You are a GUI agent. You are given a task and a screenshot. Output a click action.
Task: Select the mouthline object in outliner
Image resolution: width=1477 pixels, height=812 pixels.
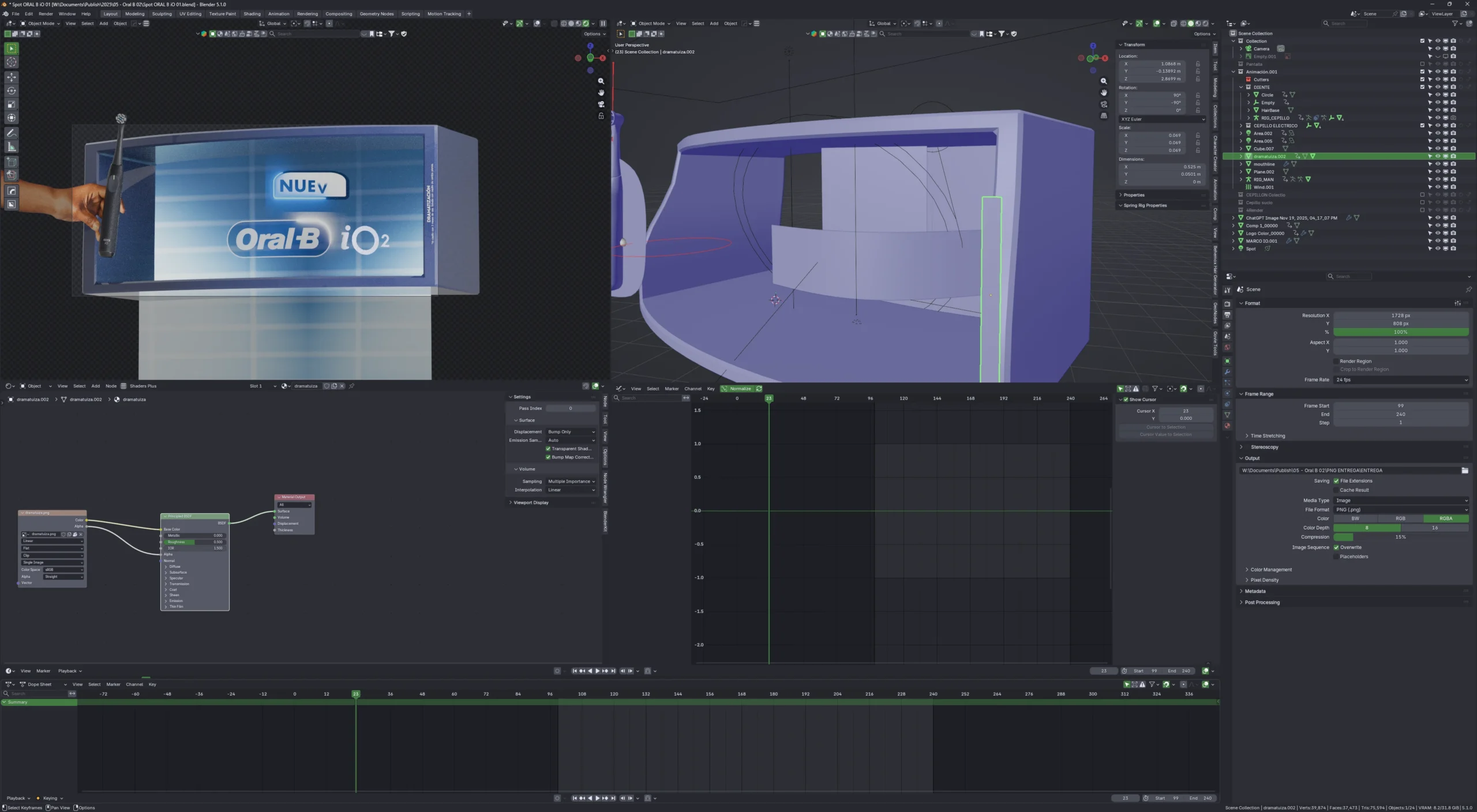point(1264,164)
